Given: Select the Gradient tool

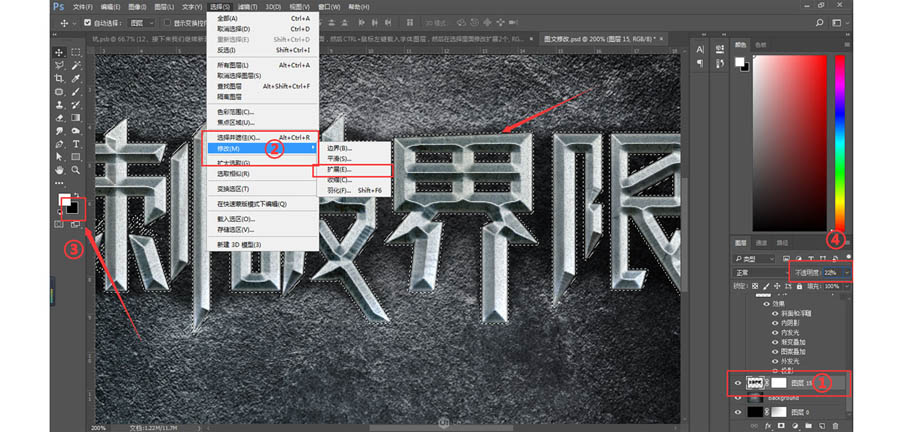Looking at the screenshot, I should (76, 118).
